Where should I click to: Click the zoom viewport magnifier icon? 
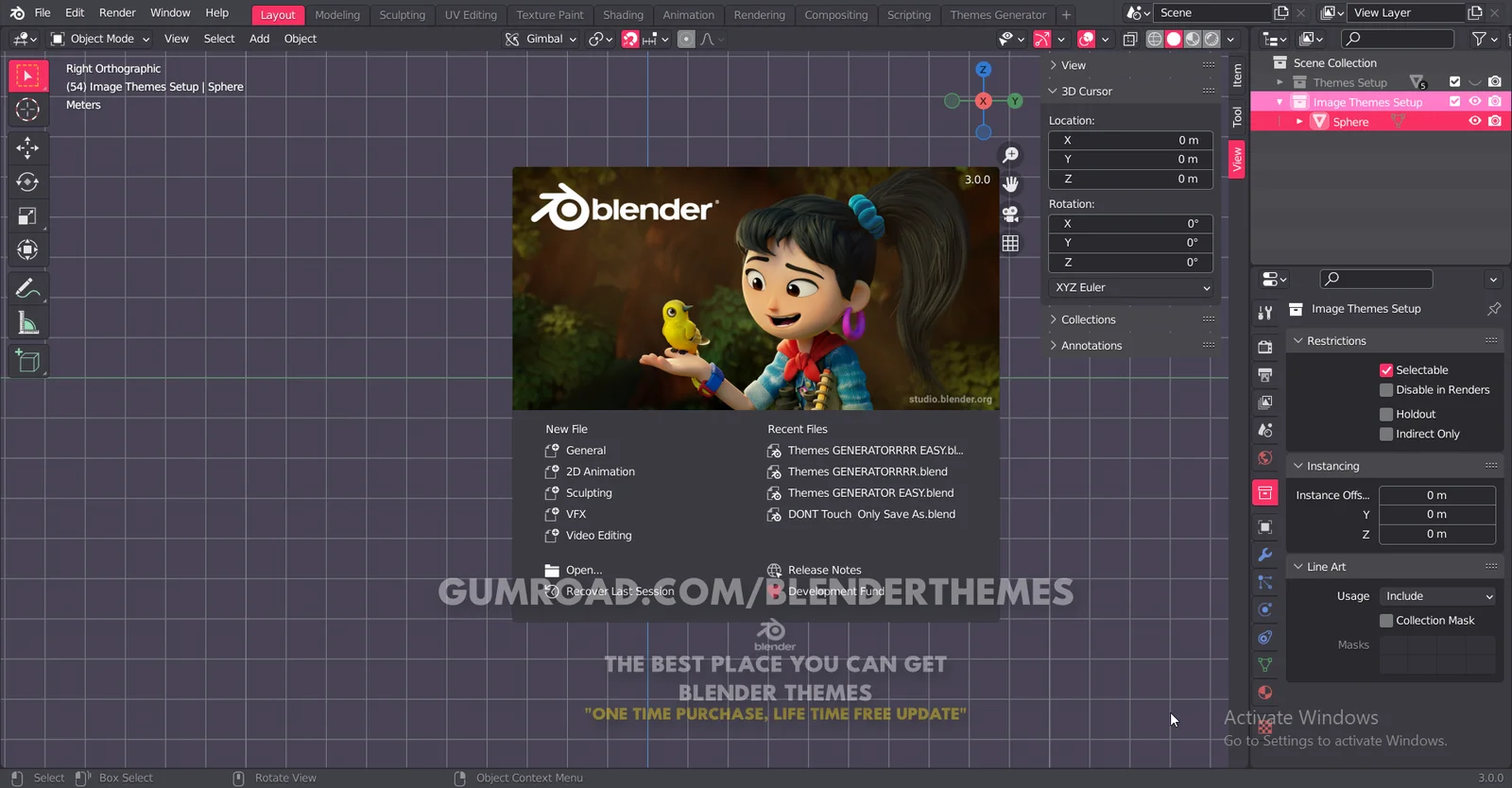pyautogui.click(x=1010, y=155)
